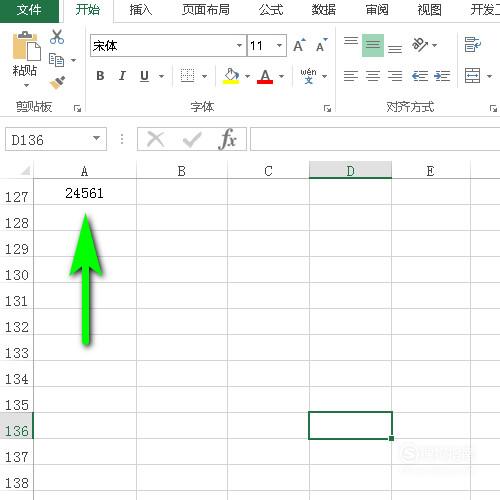
Task: Switch to the 数据 tab
Action: tap(324, 10)
